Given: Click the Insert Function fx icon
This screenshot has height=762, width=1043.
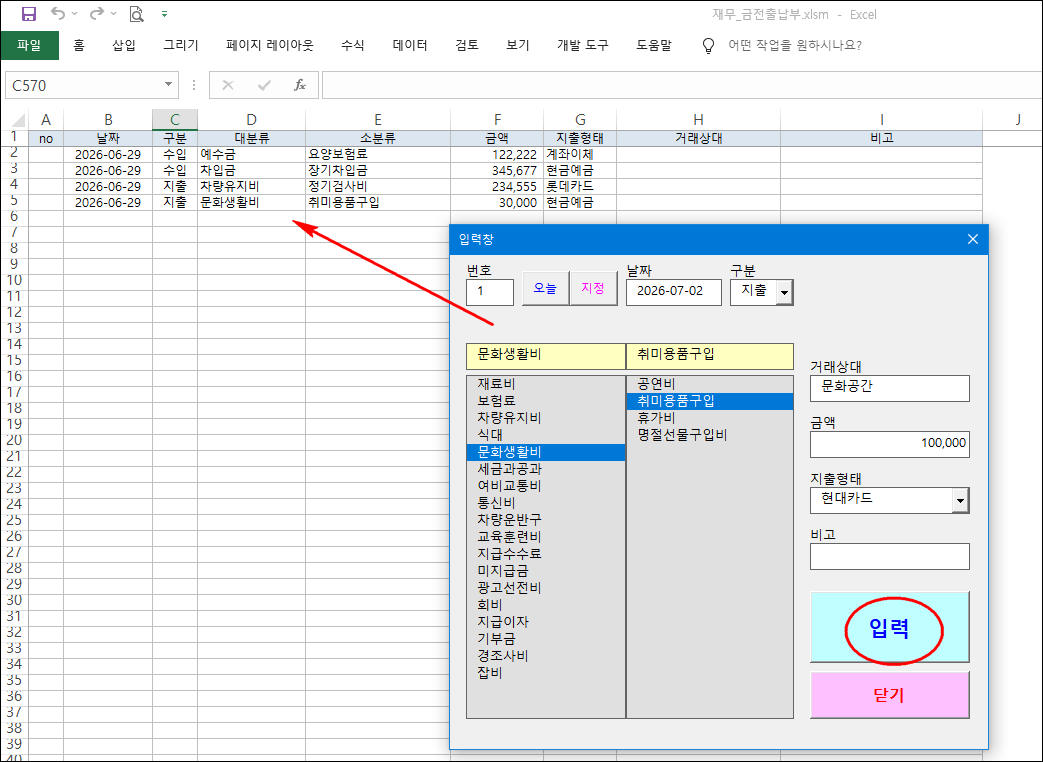Looking at the screenshot, I should coord(300,85).
